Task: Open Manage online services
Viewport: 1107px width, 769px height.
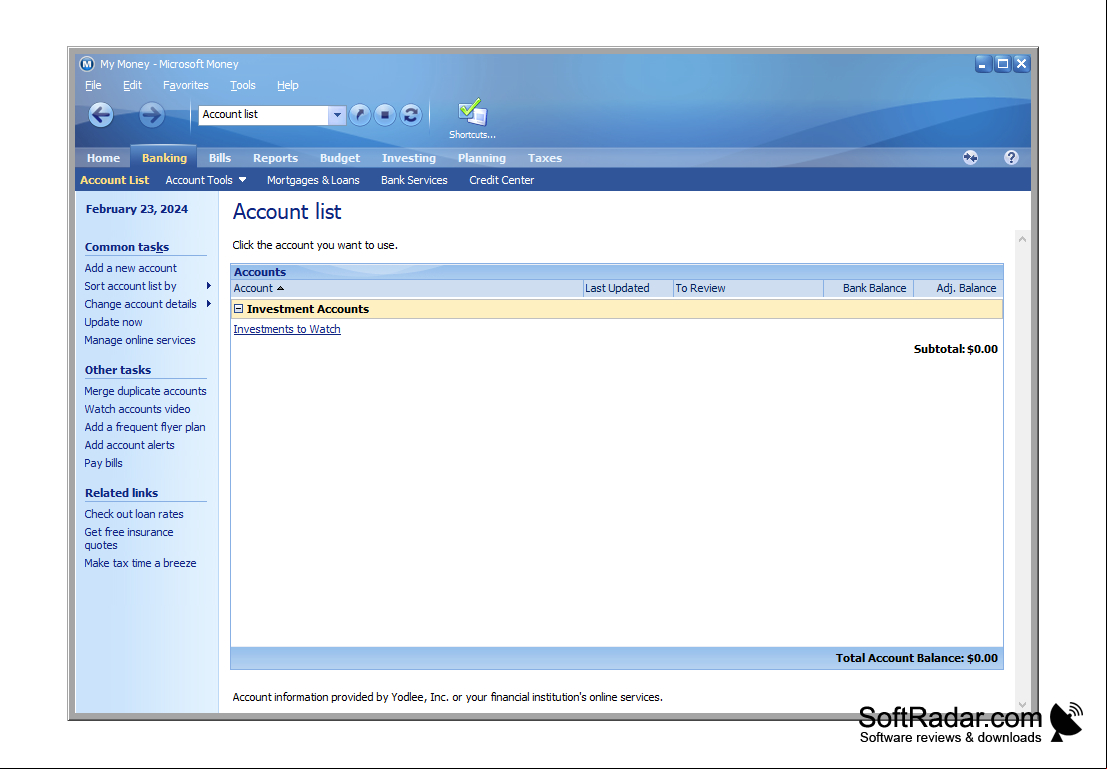Action: point(140,340)
